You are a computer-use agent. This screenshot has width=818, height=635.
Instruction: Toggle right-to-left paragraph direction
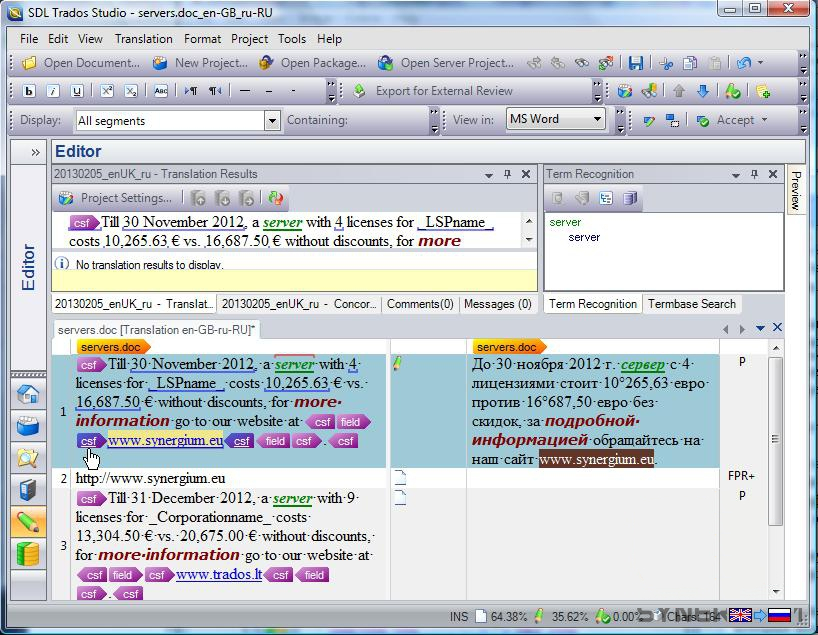(x=214, y=91)
